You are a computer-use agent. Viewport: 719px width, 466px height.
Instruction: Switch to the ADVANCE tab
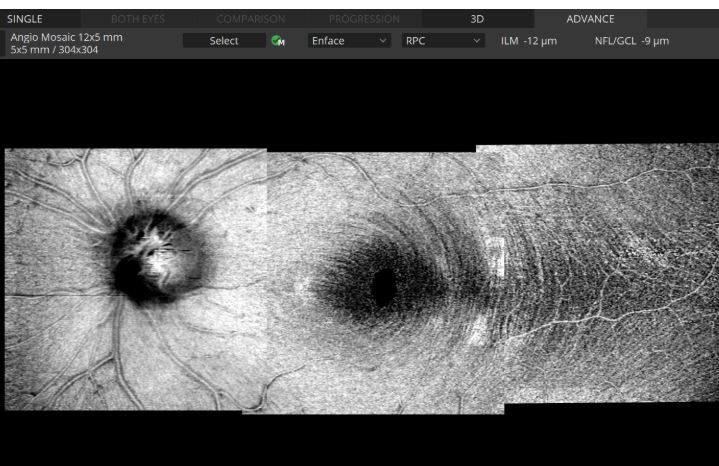pos(590,18)
